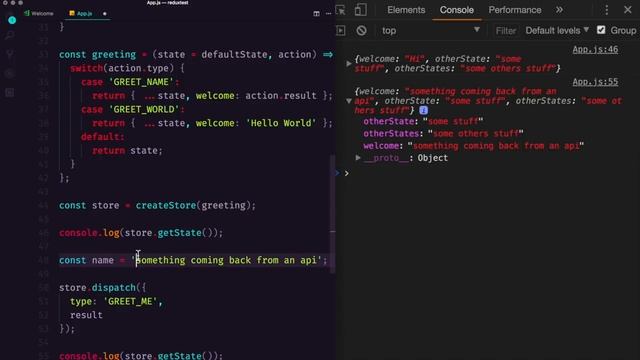Open the Search view in activity bar
The height and width of the screenshot is (360, 640).
[10, 36]
